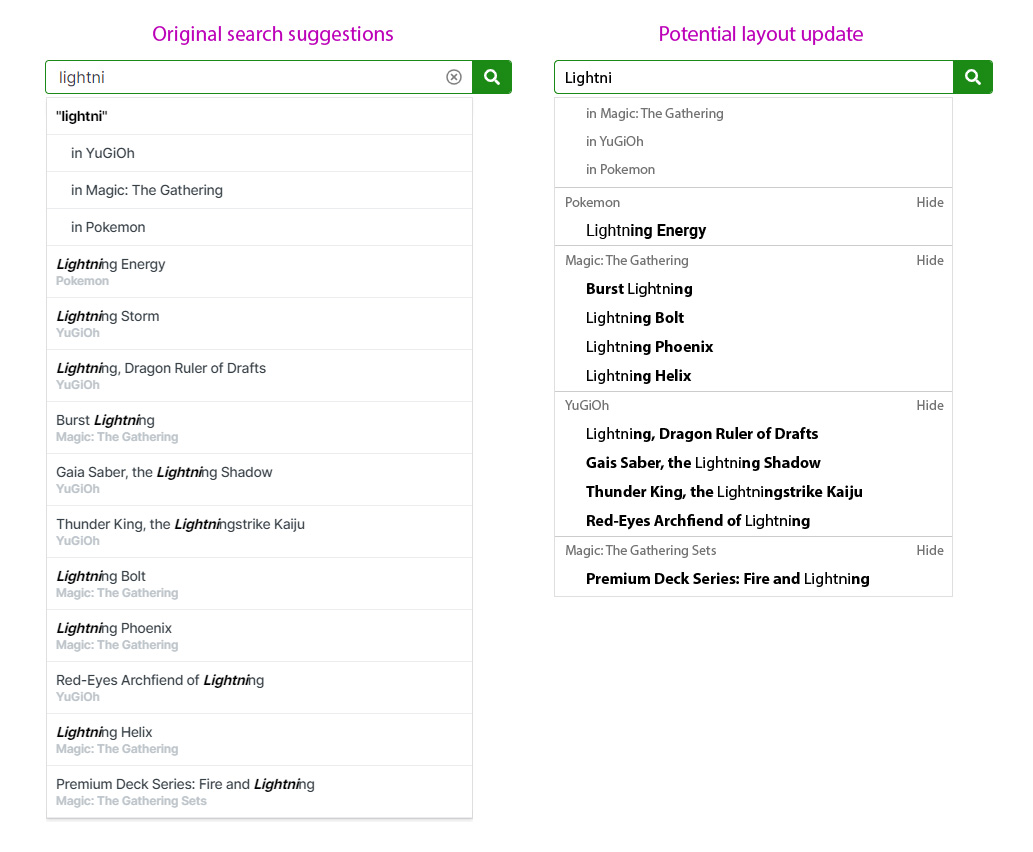The image size is (1033, 852).
Task: Choose Premium Deck Series in the original suggestion list
Action: tap(259, 792)
